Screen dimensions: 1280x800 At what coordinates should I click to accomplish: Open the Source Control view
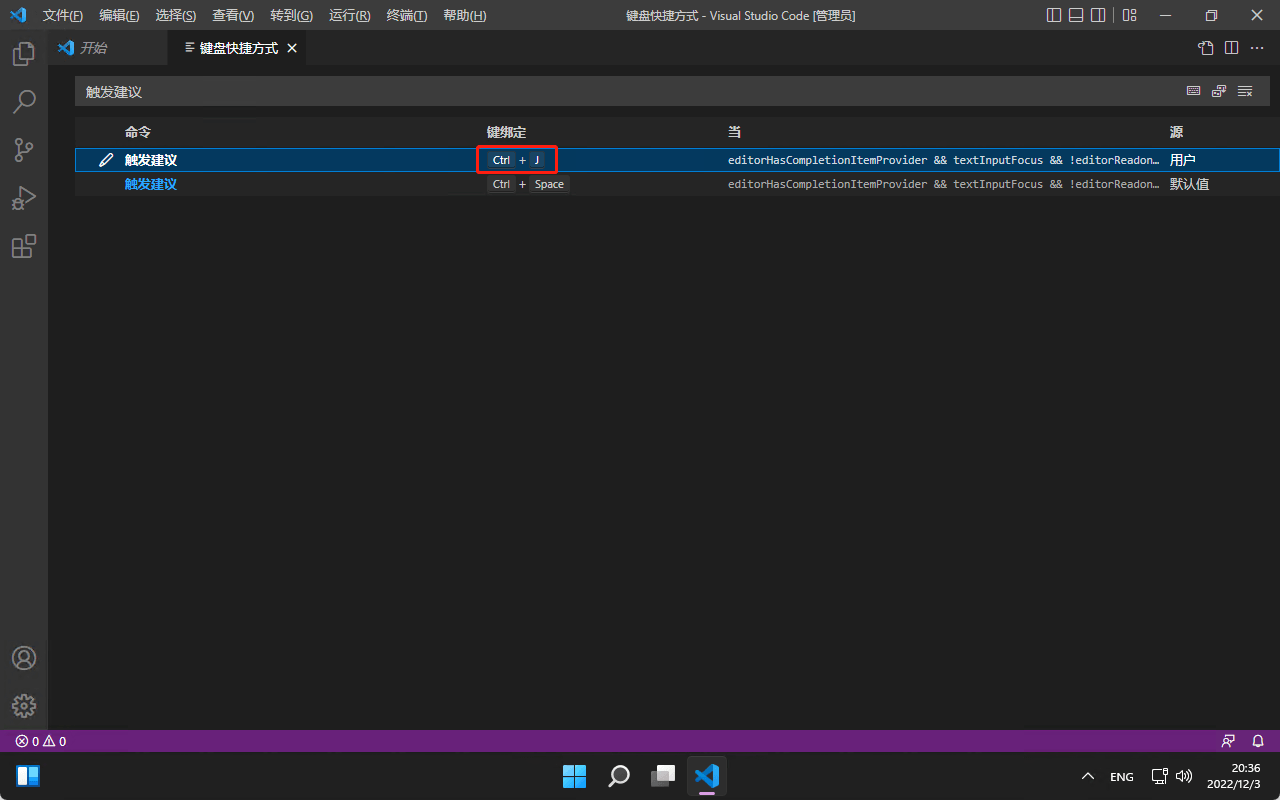coord(24,150)
